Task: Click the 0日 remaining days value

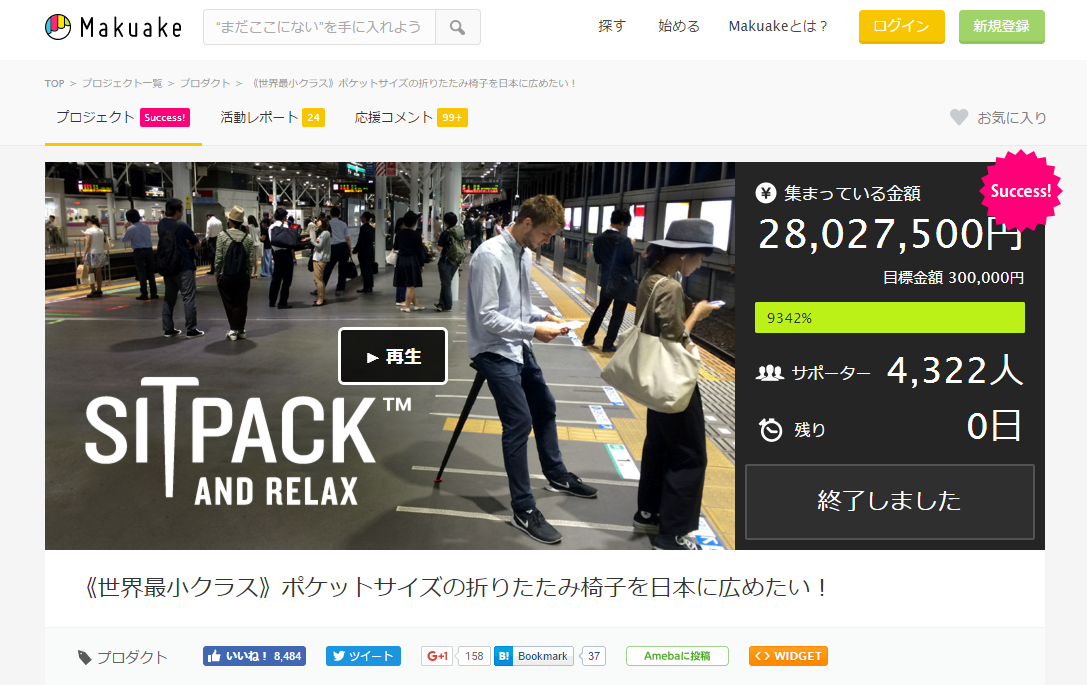Action: click(x=995, y=426)
